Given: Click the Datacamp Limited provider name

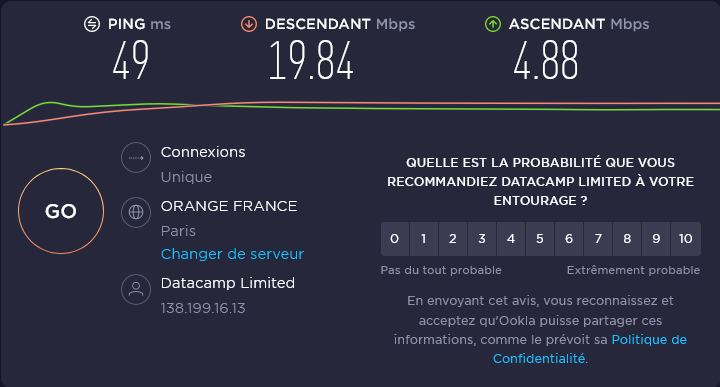Looking at the screenshot, I should click(x=228, y=283).
